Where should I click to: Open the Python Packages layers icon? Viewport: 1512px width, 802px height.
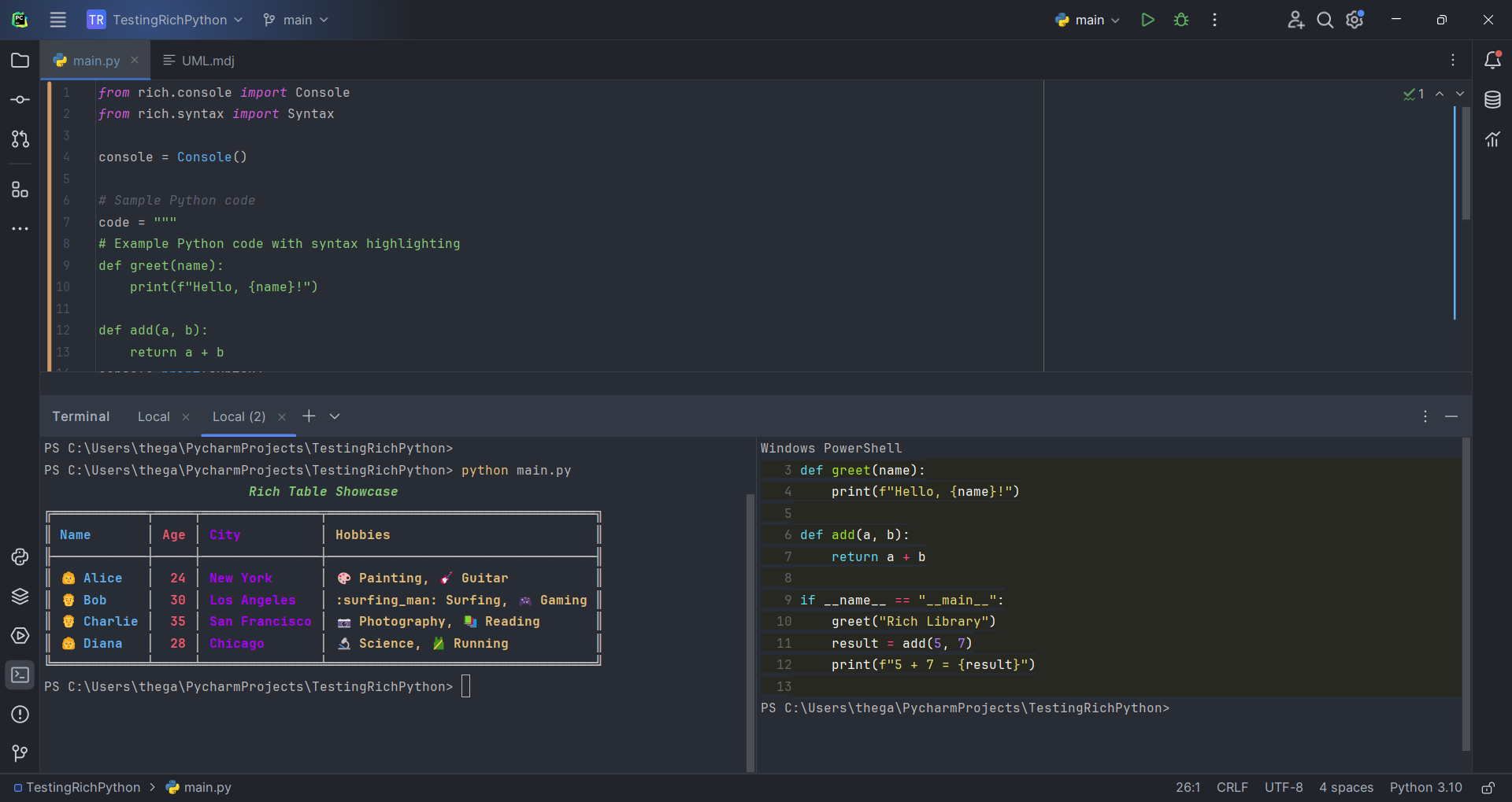coord(20,597)
